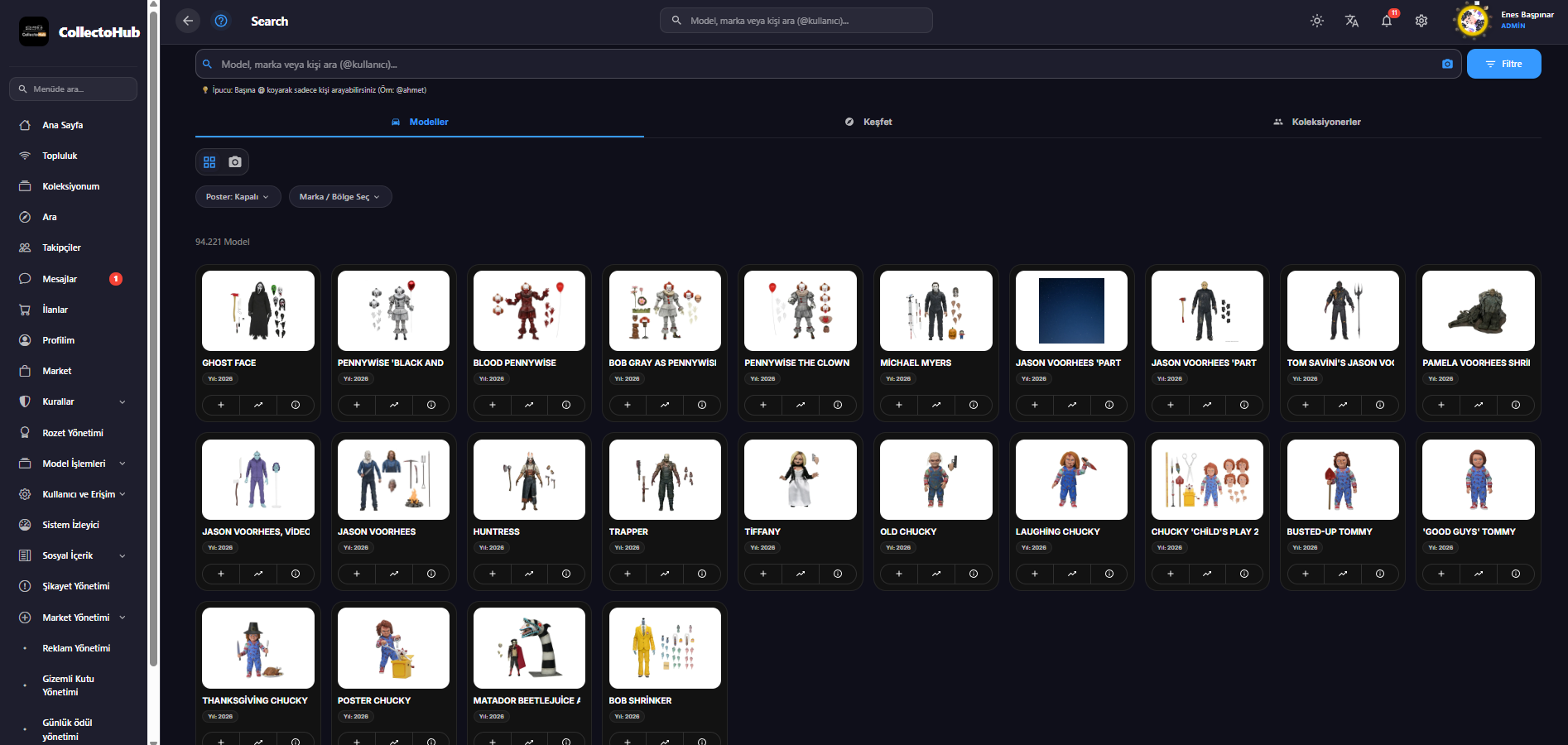The image size is (1568, 745).
Task: Click the Takipçiler sidebar icon
Action: pos(25,248)
